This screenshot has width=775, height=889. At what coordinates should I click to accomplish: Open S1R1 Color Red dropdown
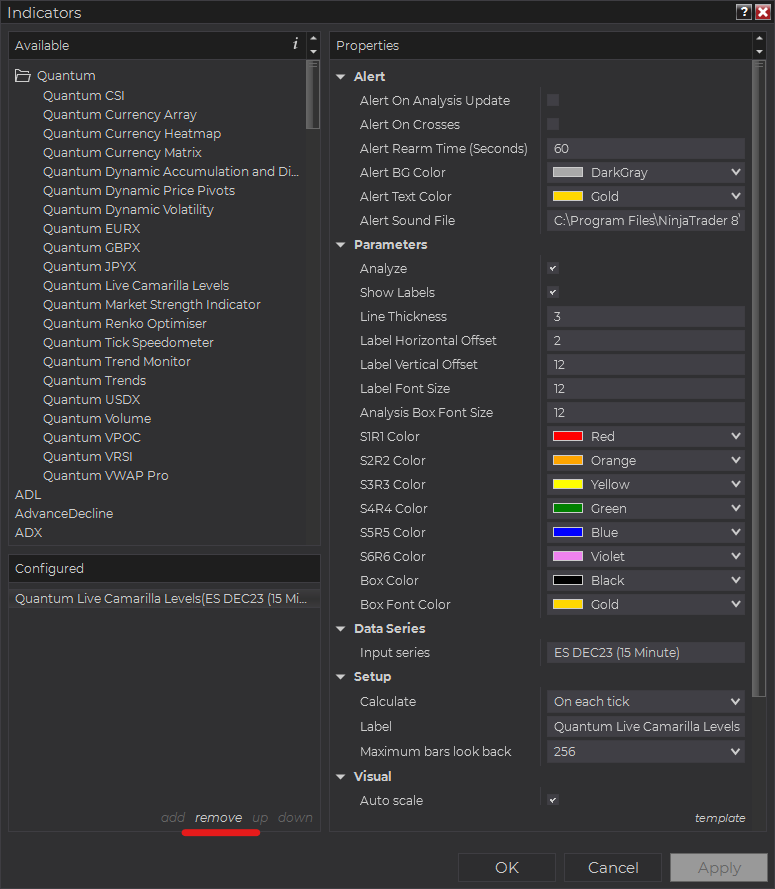tap(646, 436)
